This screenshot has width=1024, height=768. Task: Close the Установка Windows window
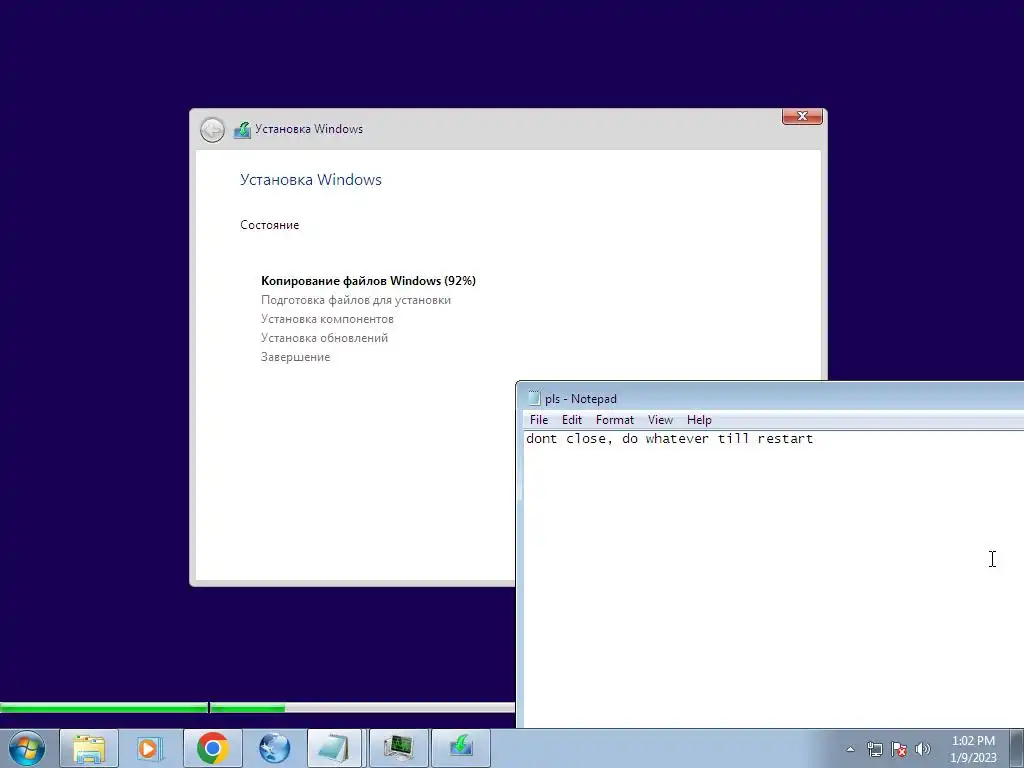pyautogui.click(x=802, y=116)
